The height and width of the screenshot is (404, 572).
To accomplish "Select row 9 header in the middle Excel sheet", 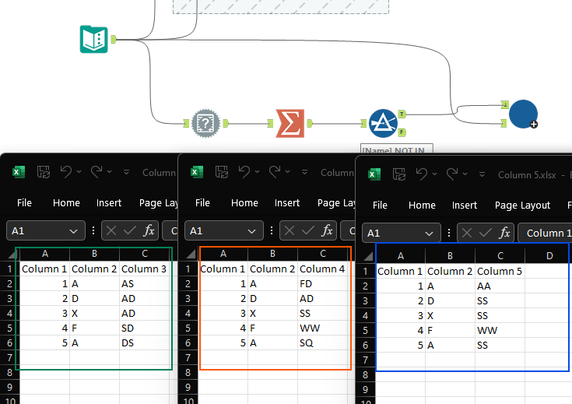I will [188, 387].
